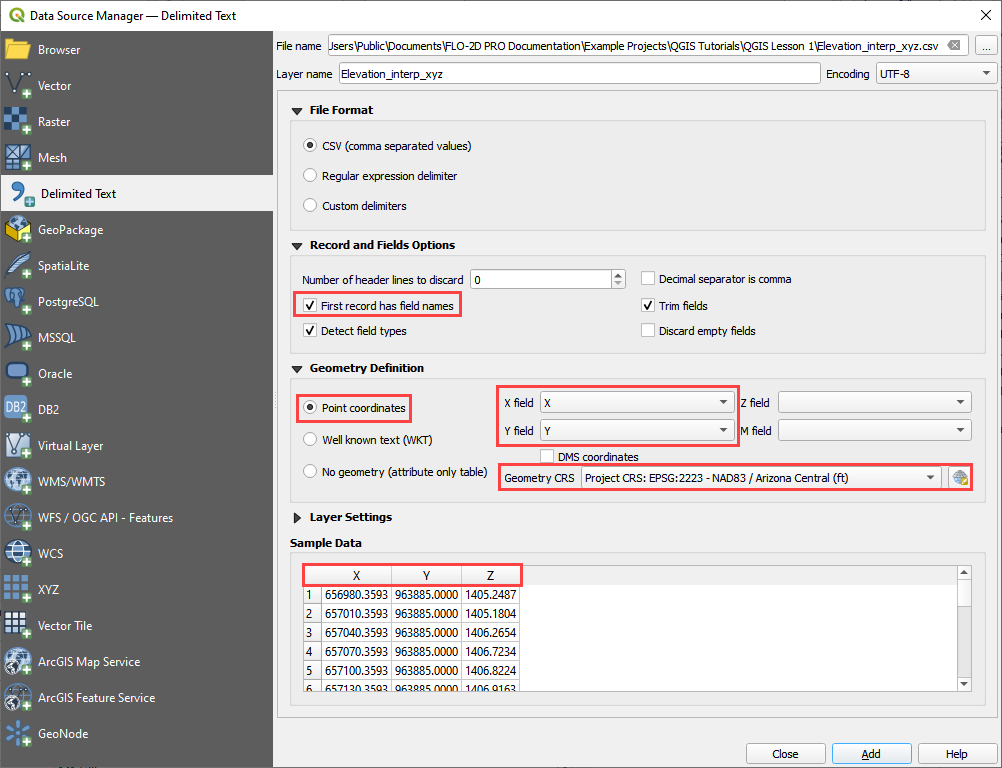The height and width of the screenshot is (768, 1002).
Task: Switch to the Vector tab
Action: pos(54,86)
